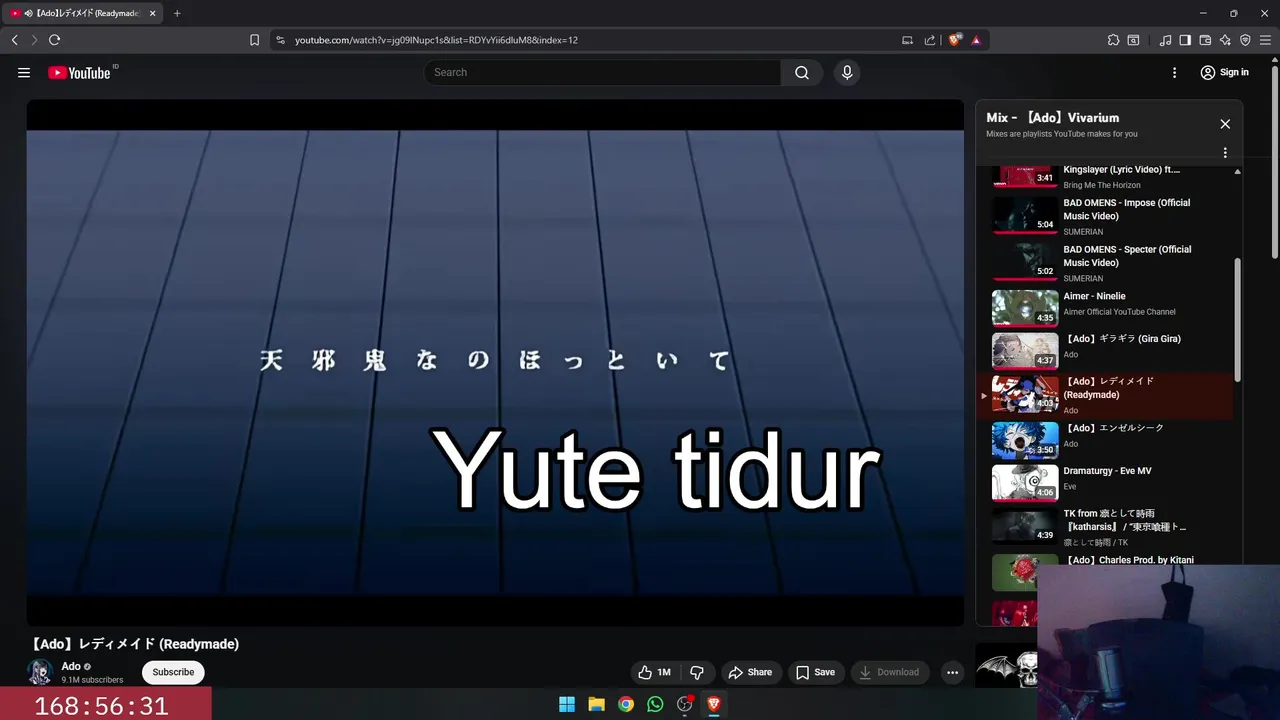Open a new browser tab

coord(177,13)
